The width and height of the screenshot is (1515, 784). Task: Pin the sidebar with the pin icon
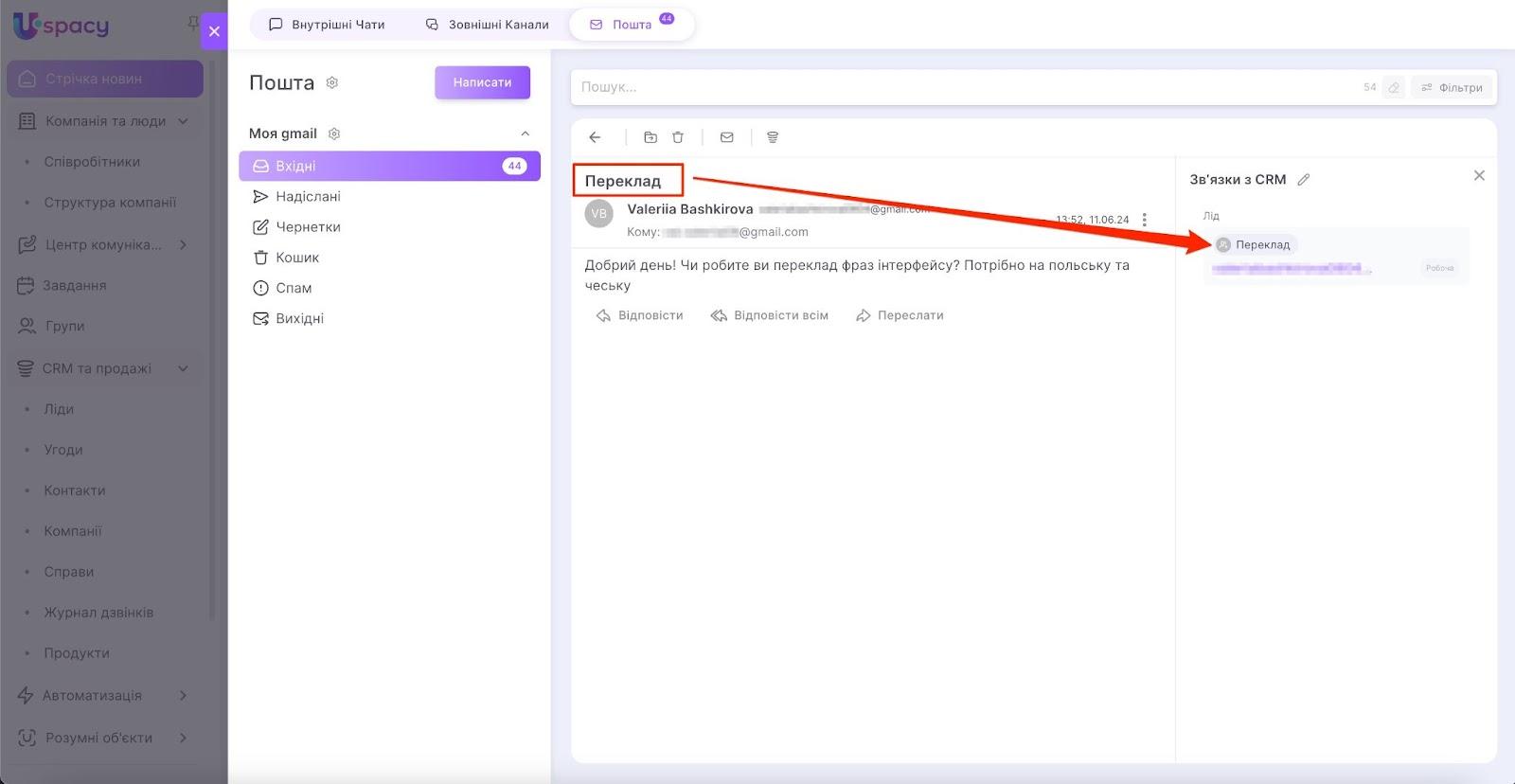193,22
